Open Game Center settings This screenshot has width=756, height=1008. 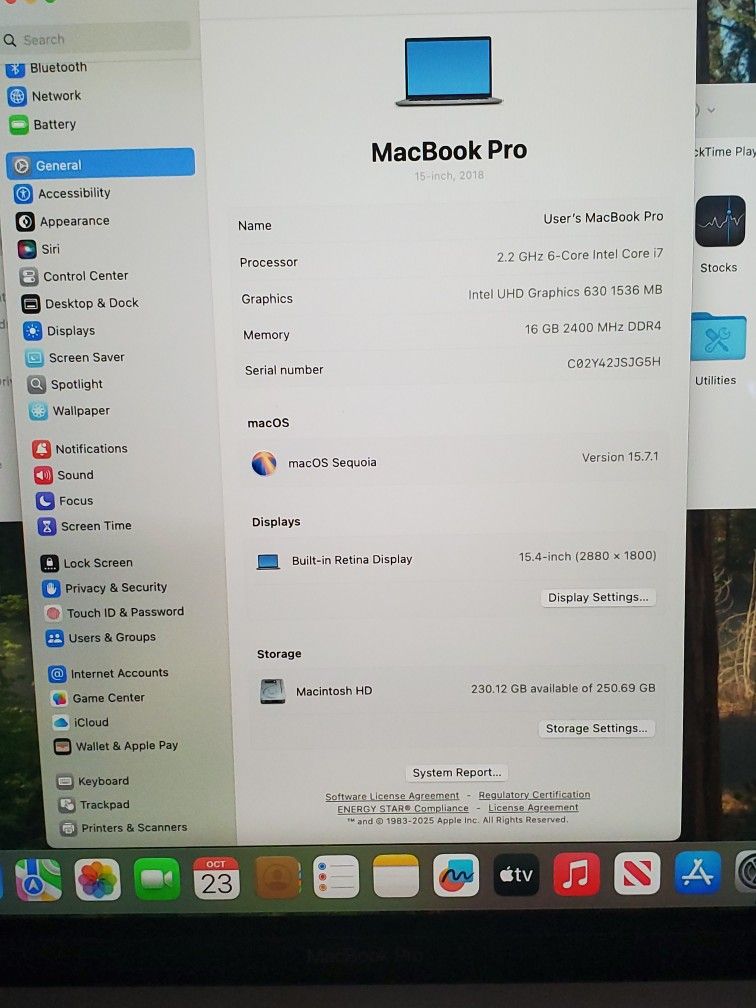click(98, 698)
